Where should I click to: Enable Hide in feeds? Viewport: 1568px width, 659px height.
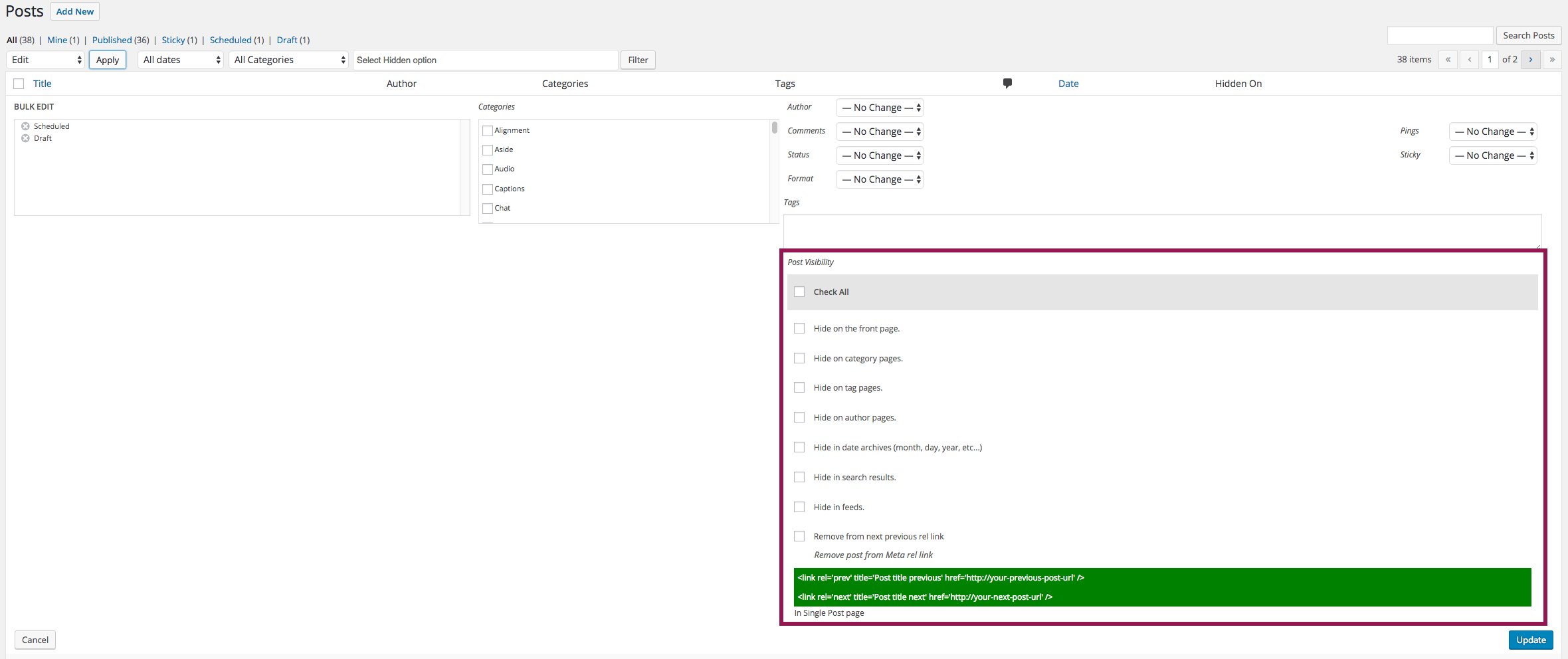pyautogui.click(x=799, y=507)
